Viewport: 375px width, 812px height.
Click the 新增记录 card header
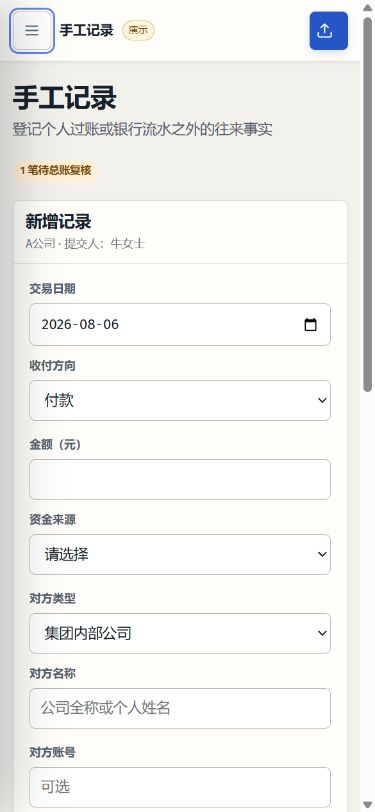point(180,232)
